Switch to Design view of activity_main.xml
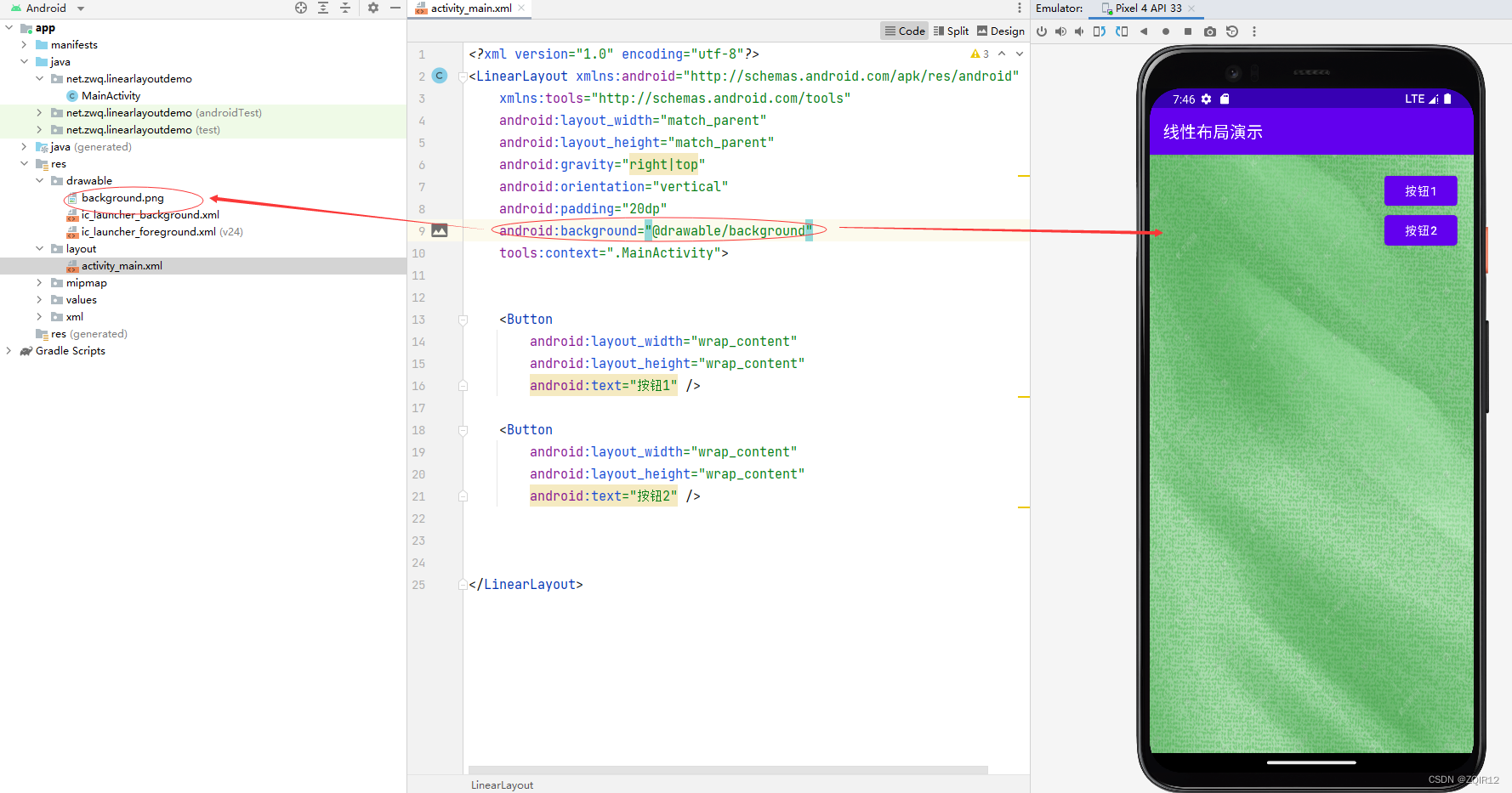The width and height of the screenshot is (1512, 793). point(1001,31)
